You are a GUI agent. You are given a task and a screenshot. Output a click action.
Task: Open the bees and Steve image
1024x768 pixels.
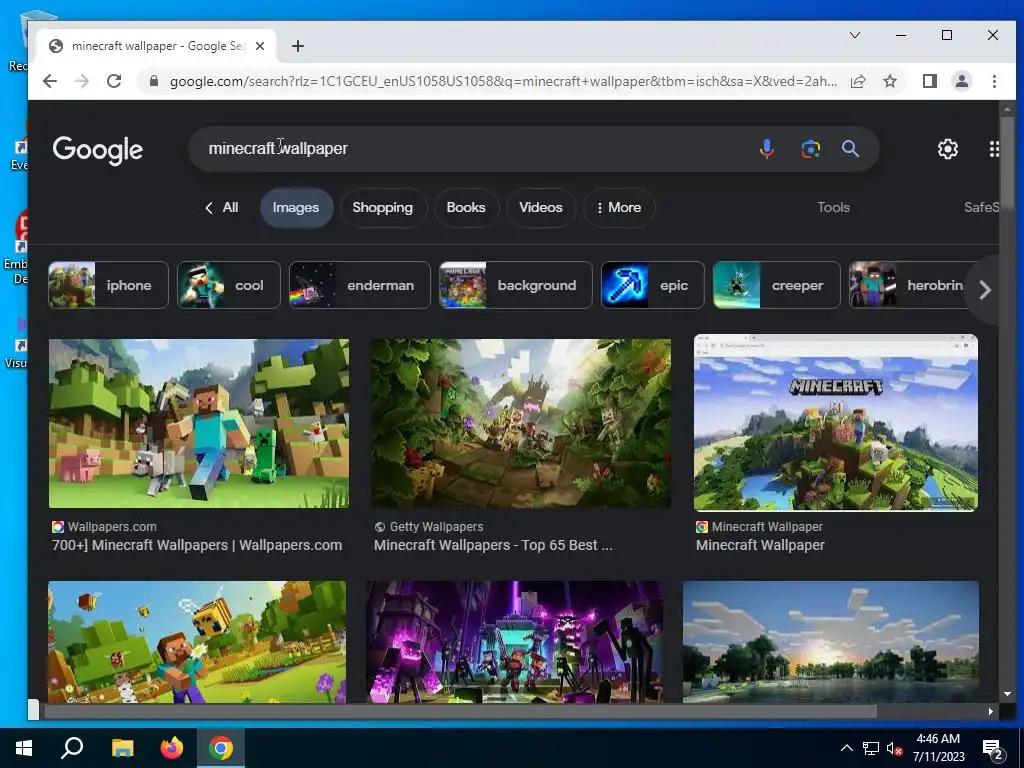[197, 642]
